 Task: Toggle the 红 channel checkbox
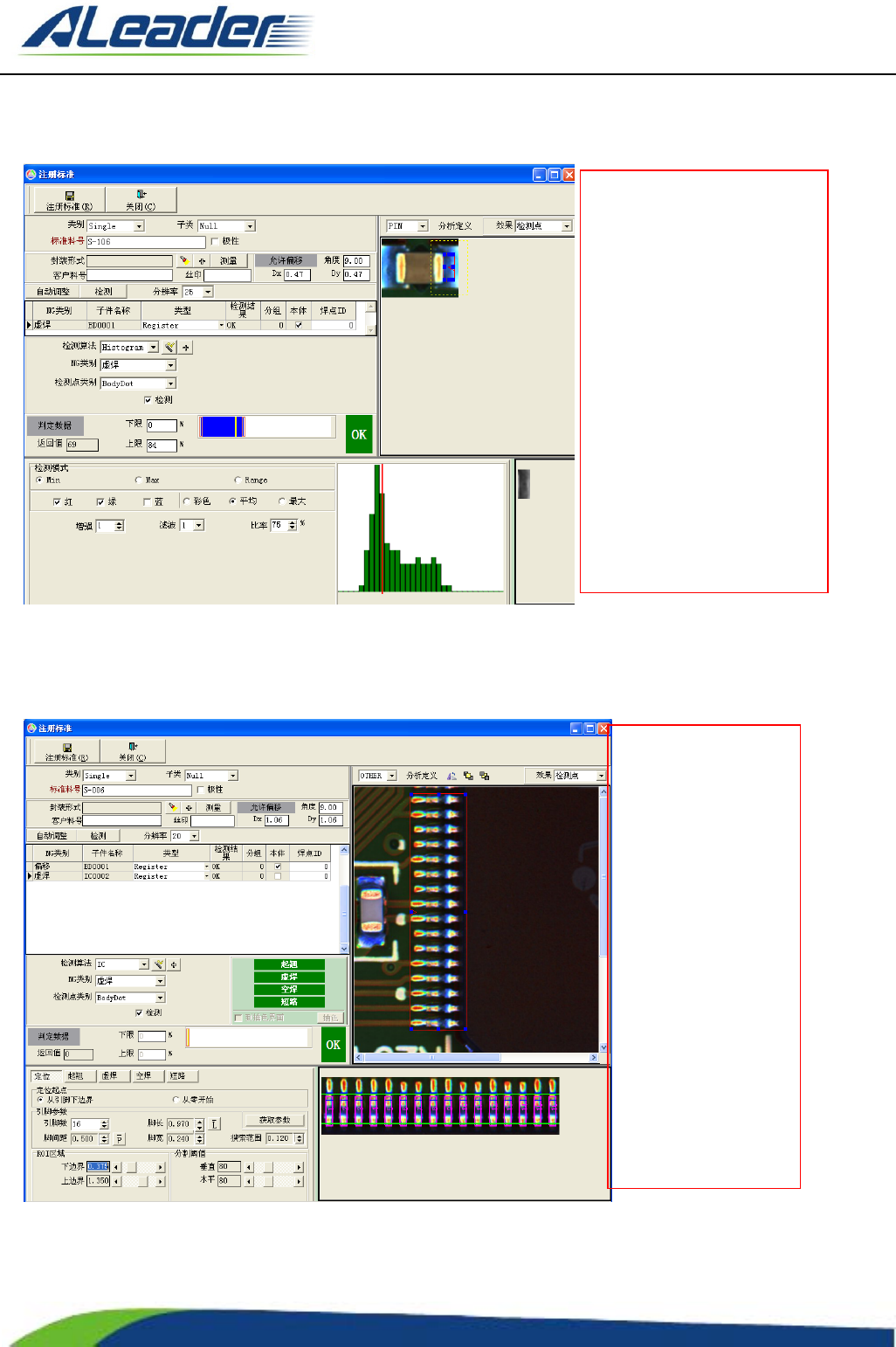[x=57, y=501]
